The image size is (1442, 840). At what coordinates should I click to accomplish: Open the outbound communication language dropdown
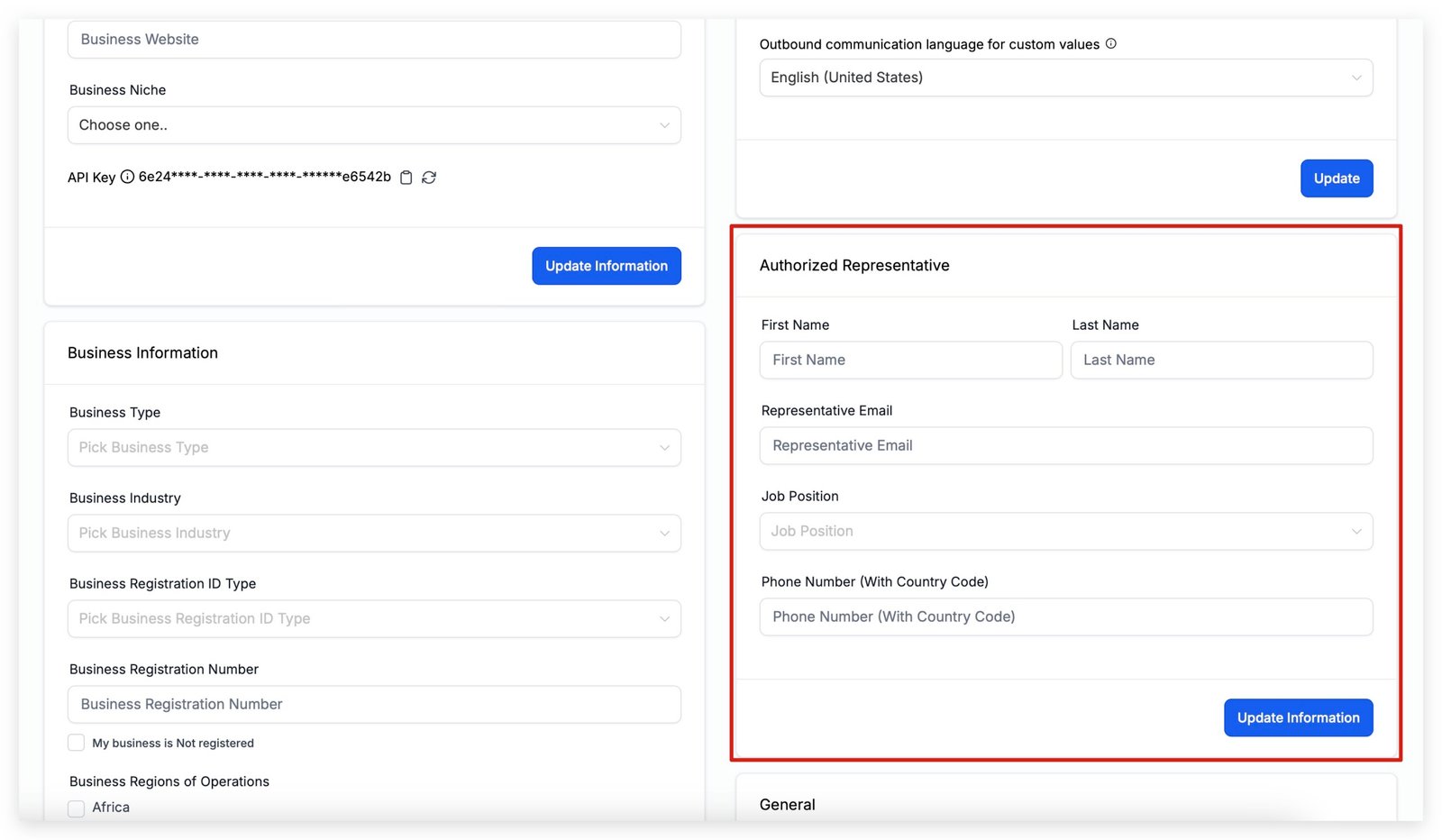(x=1065, y=78)
